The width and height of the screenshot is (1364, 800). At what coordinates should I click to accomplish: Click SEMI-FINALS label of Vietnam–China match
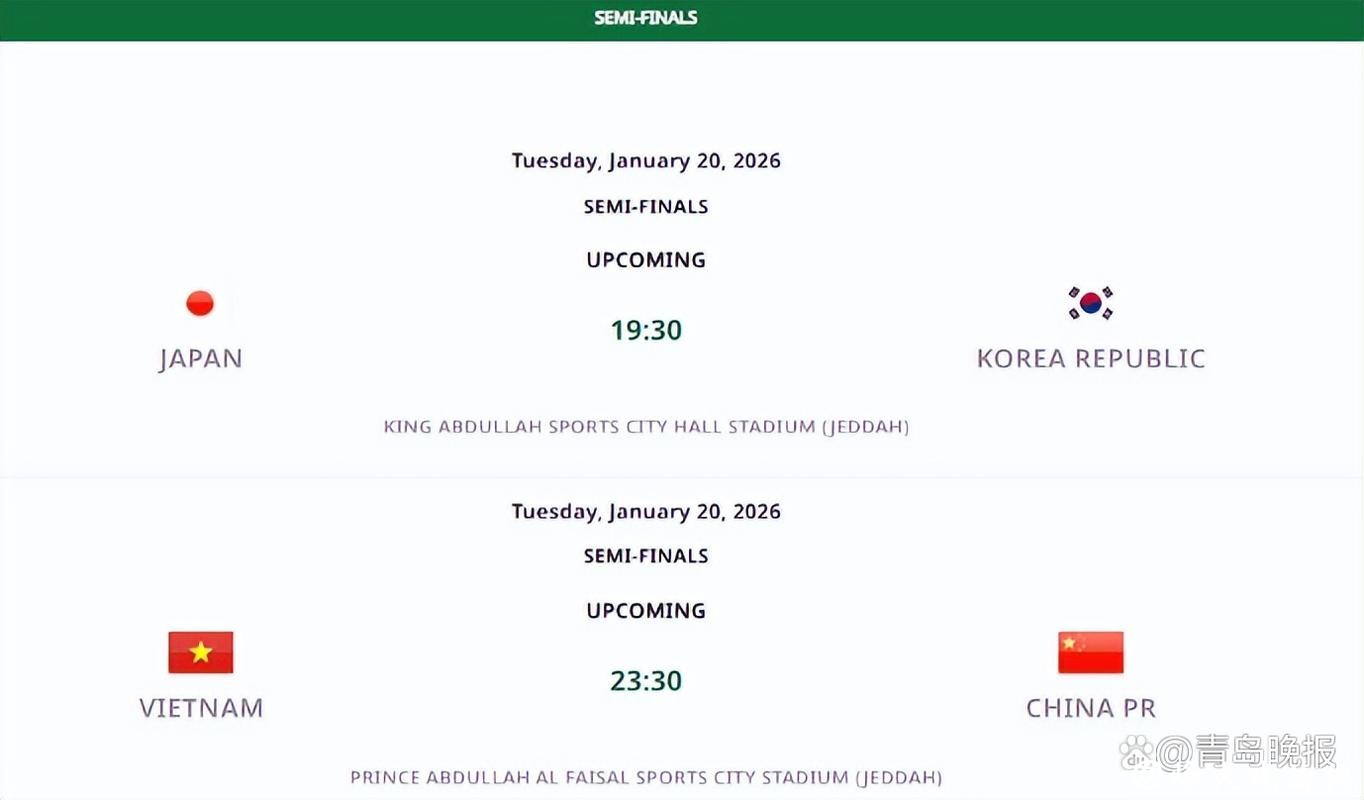click(646, 556)
